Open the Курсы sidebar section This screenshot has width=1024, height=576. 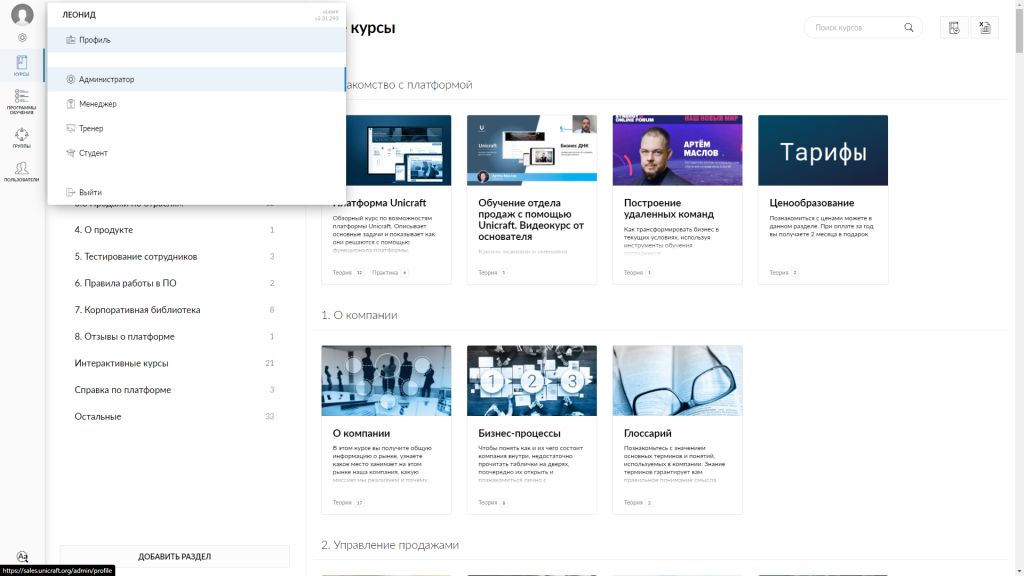click(x=22, y=66)
